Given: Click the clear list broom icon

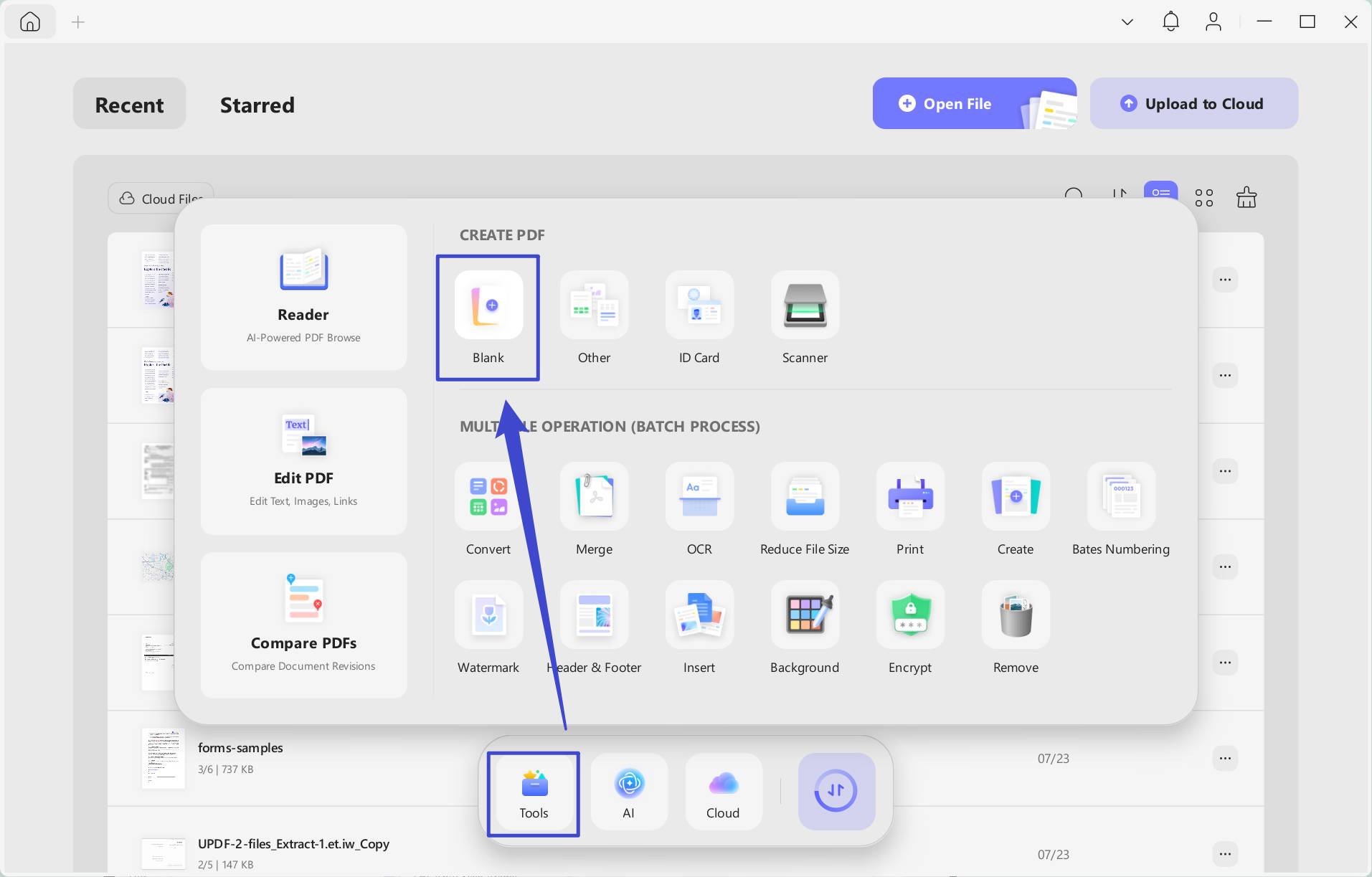Looking at the screenshot, I should [x=1246, y=197].
